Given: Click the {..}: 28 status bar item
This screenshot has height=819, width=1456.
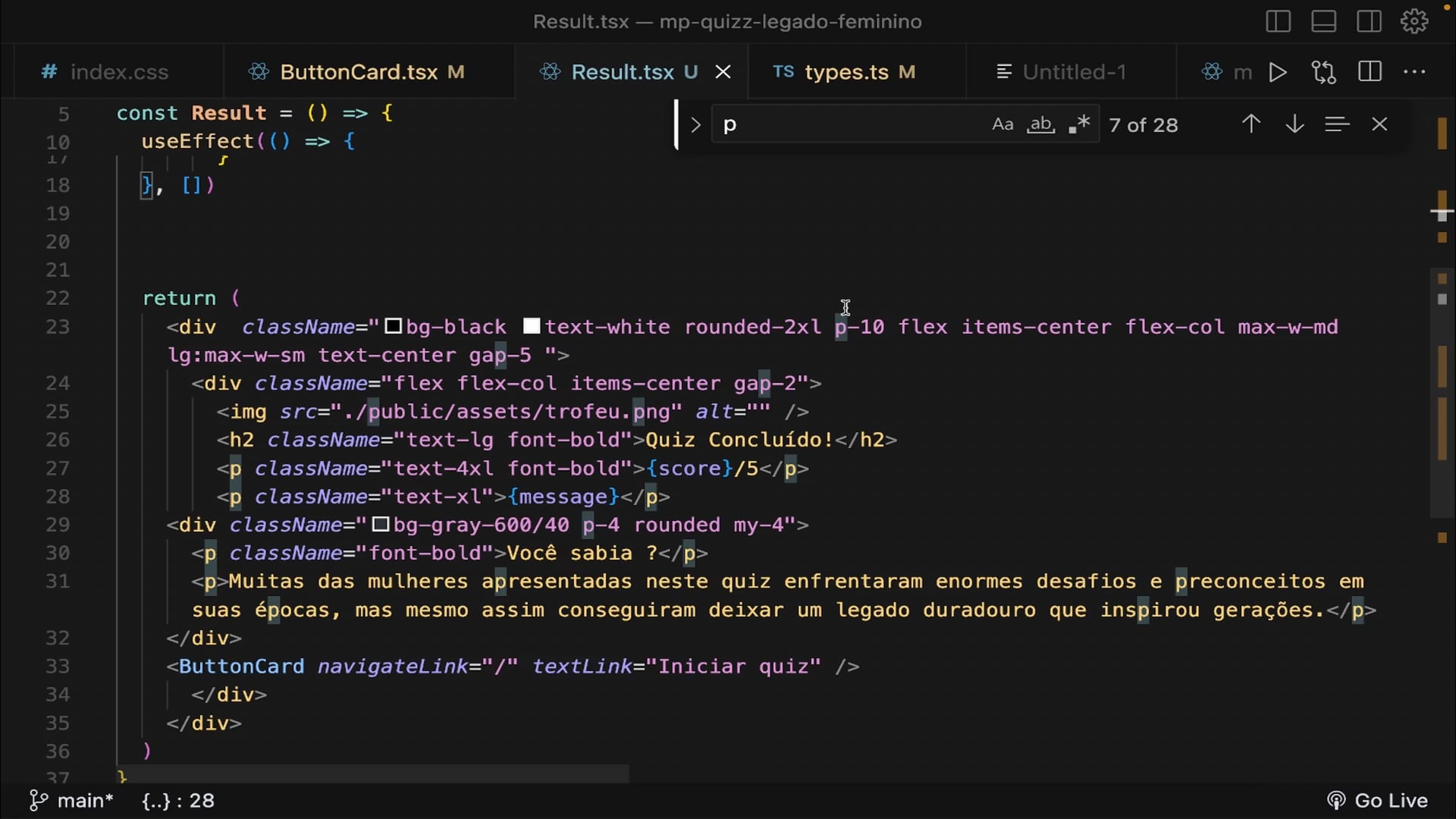Looking at the screenshot, I should tap(178, 801).
